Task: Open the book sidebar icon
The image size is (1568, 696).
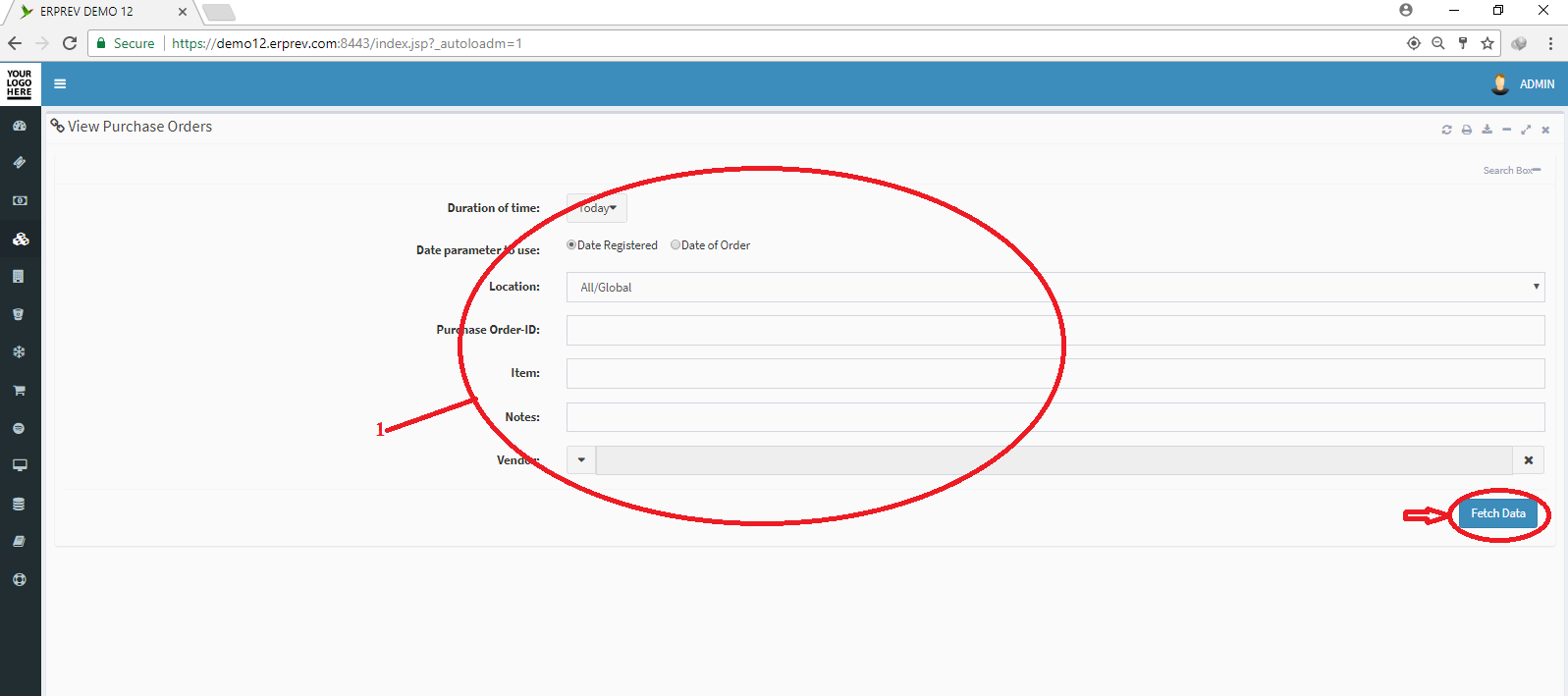Action: (x=19, y=541)
